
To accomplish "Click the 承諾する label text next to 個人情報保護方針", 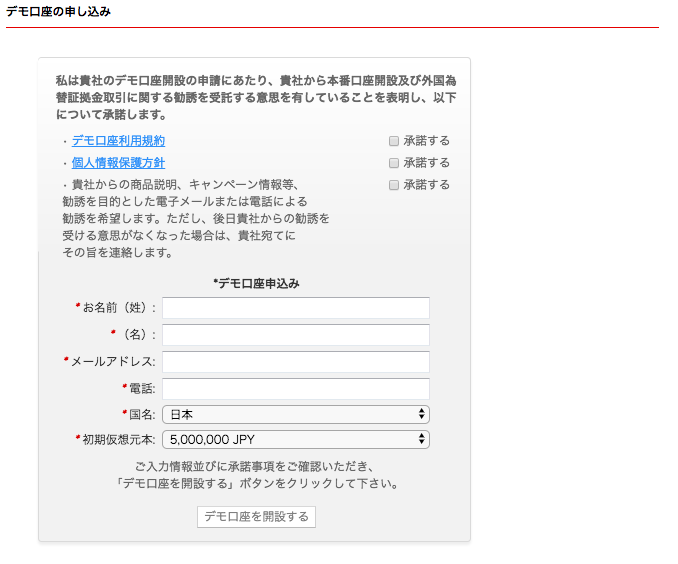I will coord(426,163).
